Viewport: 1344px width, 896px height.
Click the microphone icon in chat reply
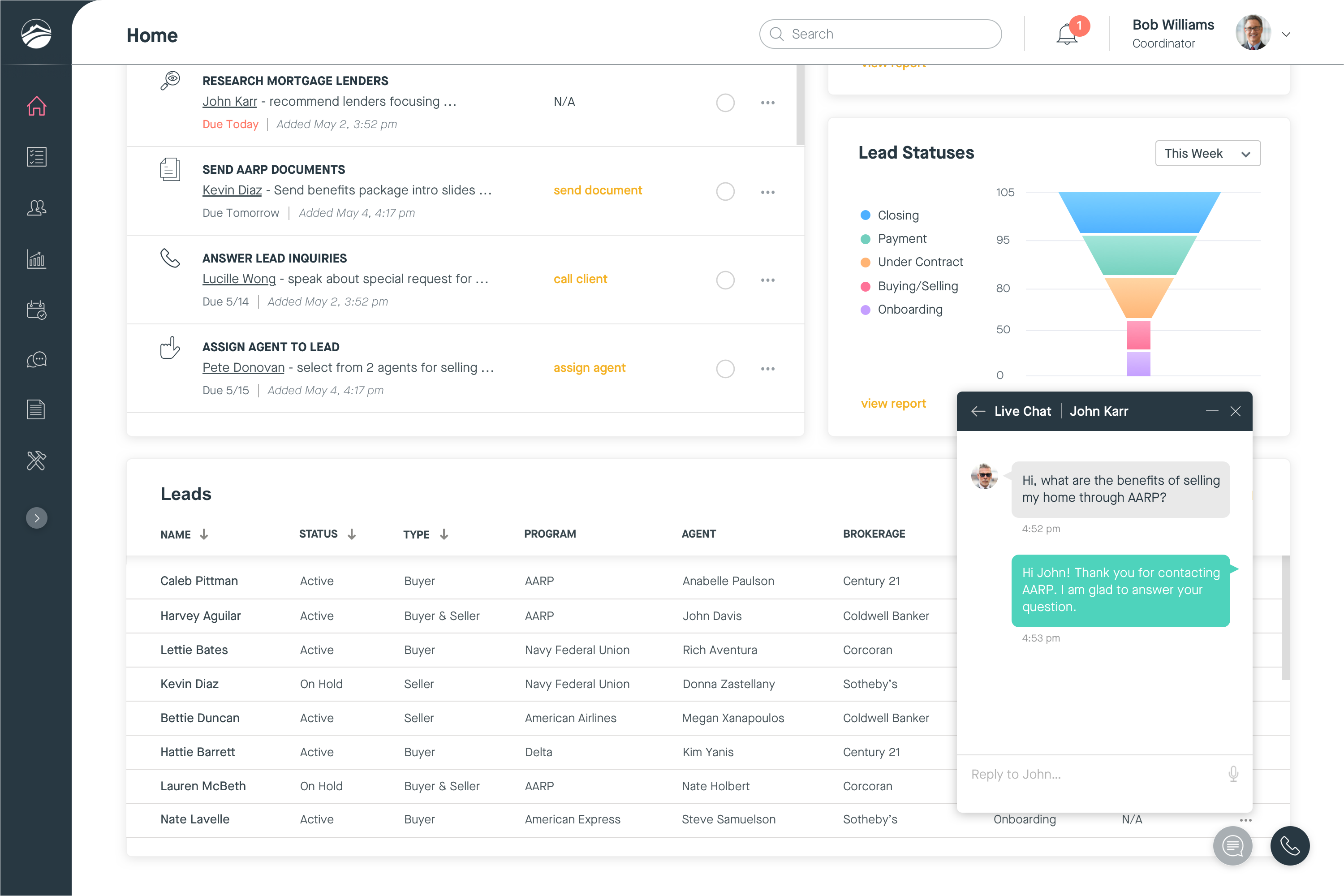point(1233,774)
